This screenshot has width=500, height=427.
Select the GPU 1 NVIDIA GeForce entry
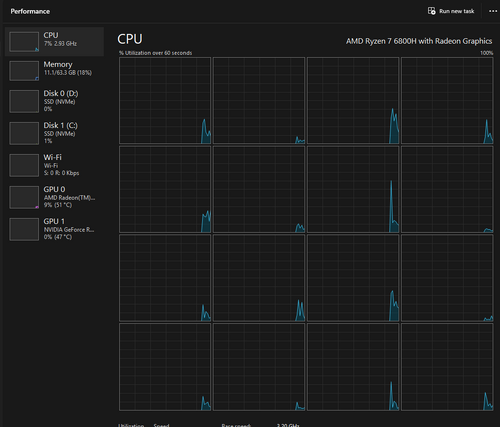click(x=54, y=229)
